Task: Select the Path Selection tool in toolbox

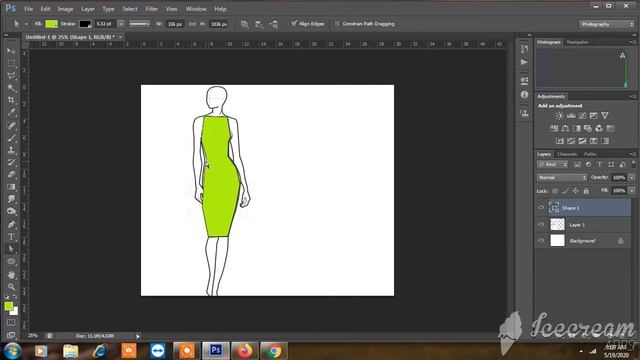Action: coord(11,249)
